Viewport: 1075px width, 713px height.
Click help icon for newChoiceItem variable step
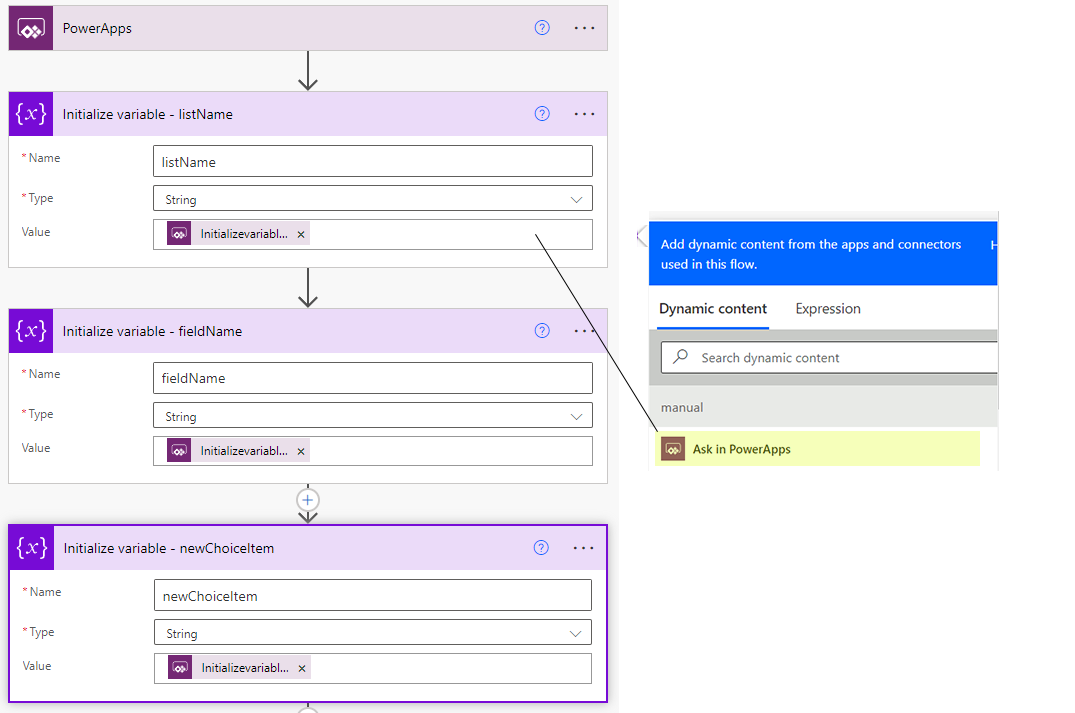[x=541, y=548]
